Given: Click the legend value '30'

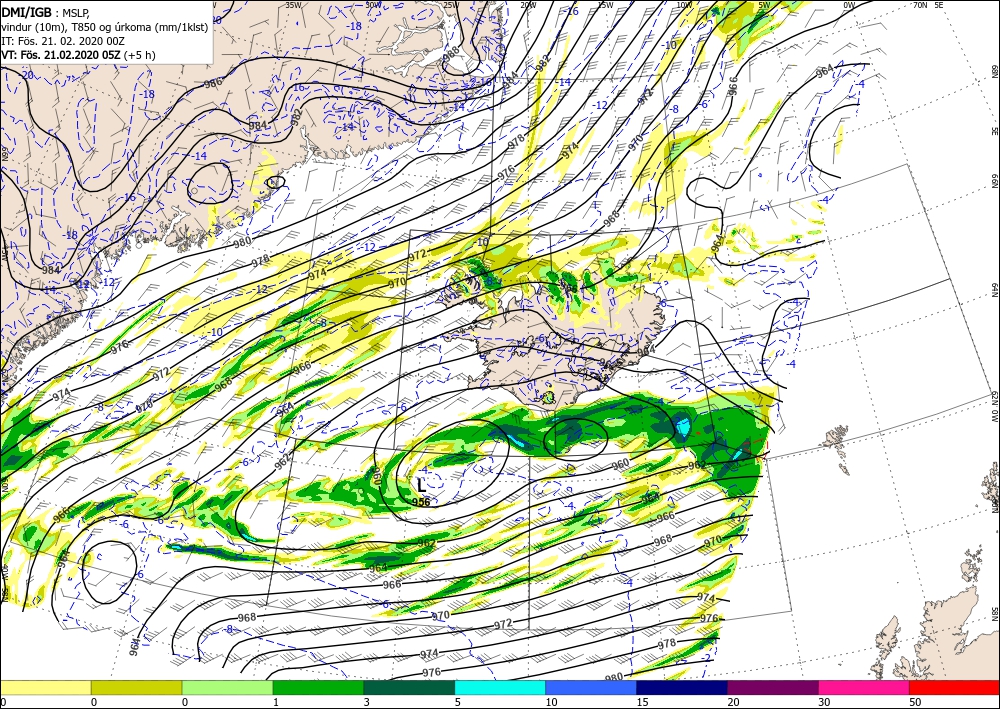Looking at the screenshot, I should tap(825, 702).
